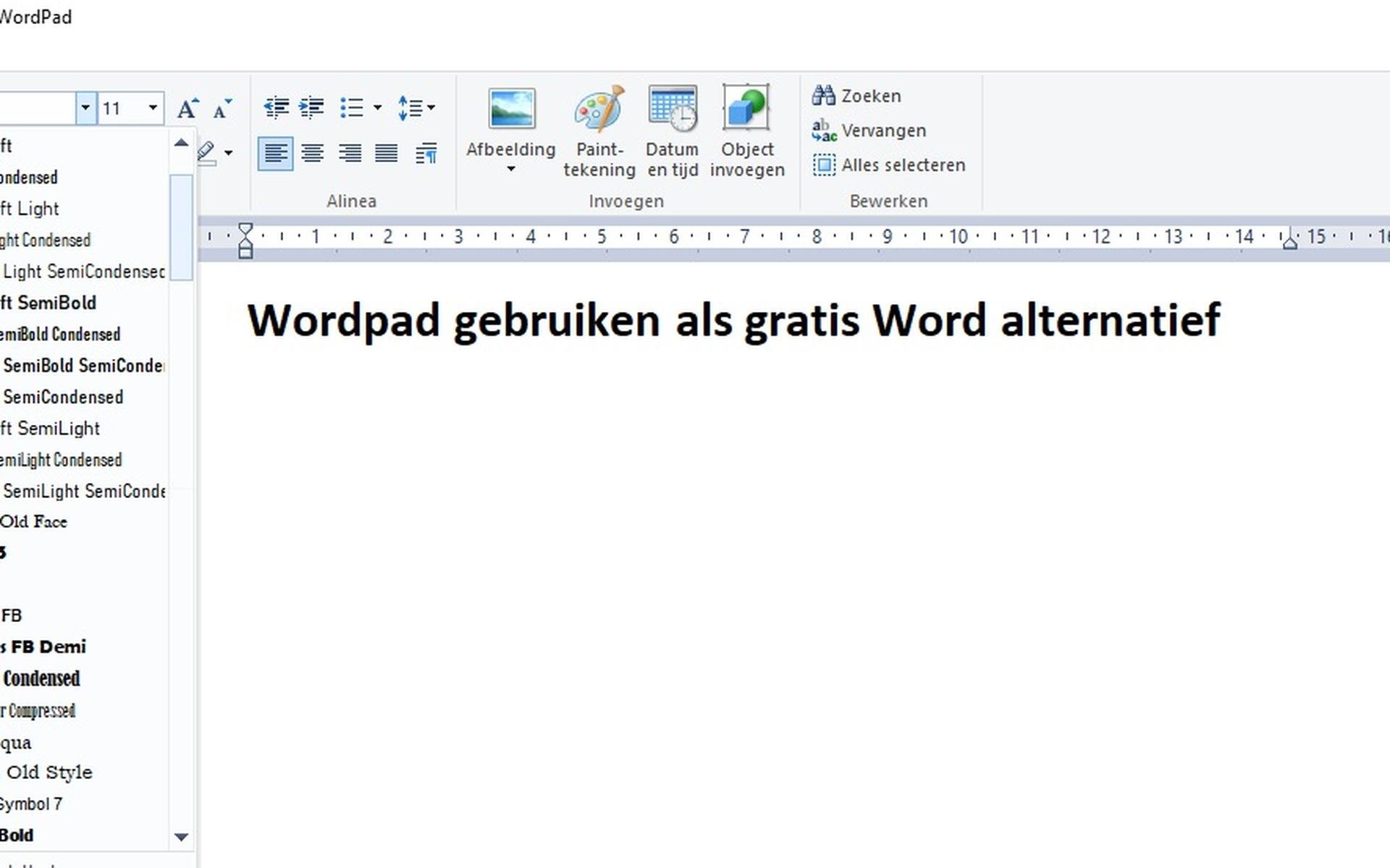This screenshot has height=868, width=1390.
Task: Choose the 'Symbol 7' font
Action: pyautogui.click(x=84, y=804)
